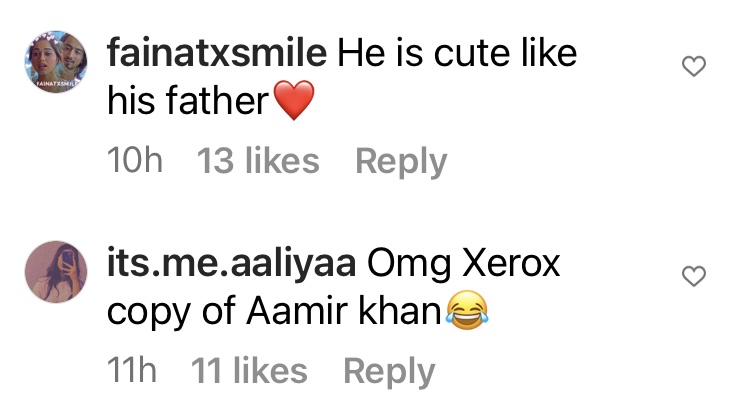Click the 10h timestamp

[x=135, y=160]
